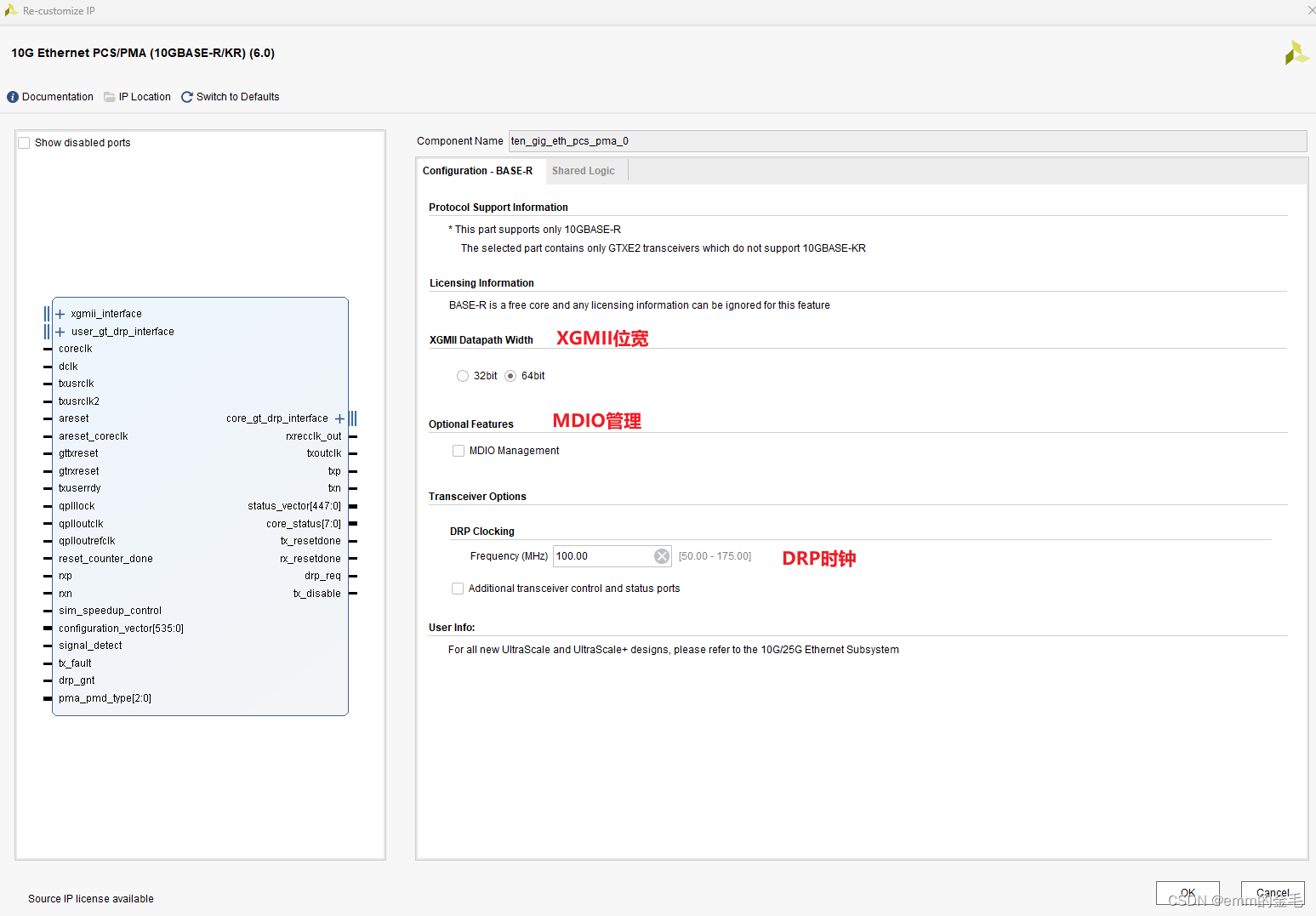
Task: Click the Vivado icon in the title bar
Action: 11,10
